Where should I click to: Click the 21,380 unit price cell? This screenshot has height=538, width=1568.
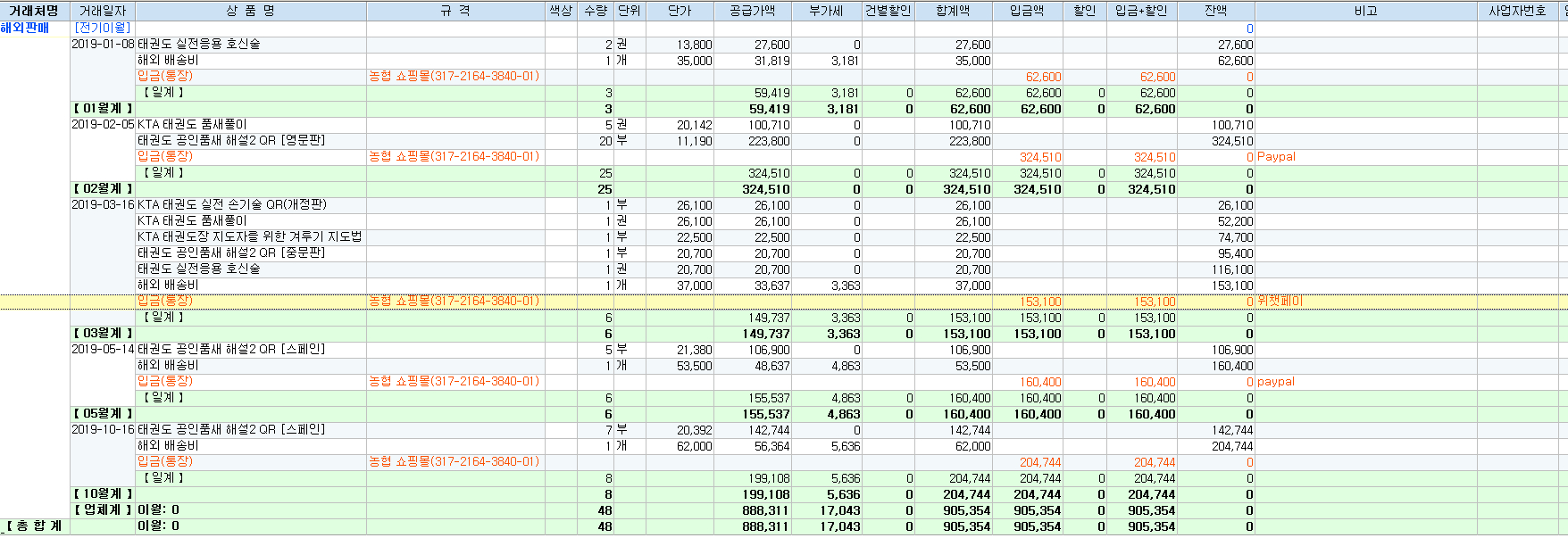pyautogui.click(x=680, y=350)
